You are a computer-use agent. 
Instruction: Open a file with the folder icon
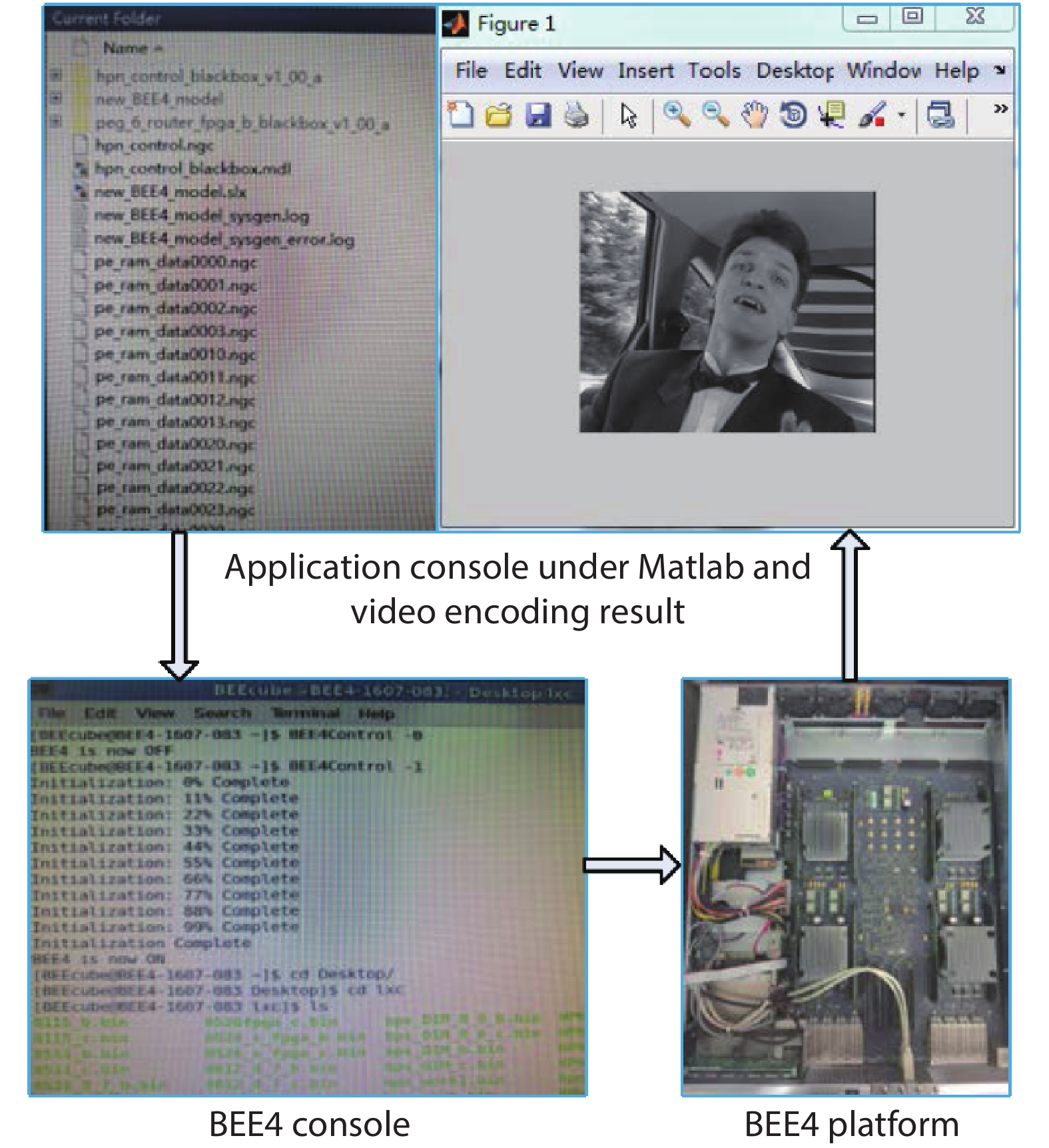(x=498, y=115)
